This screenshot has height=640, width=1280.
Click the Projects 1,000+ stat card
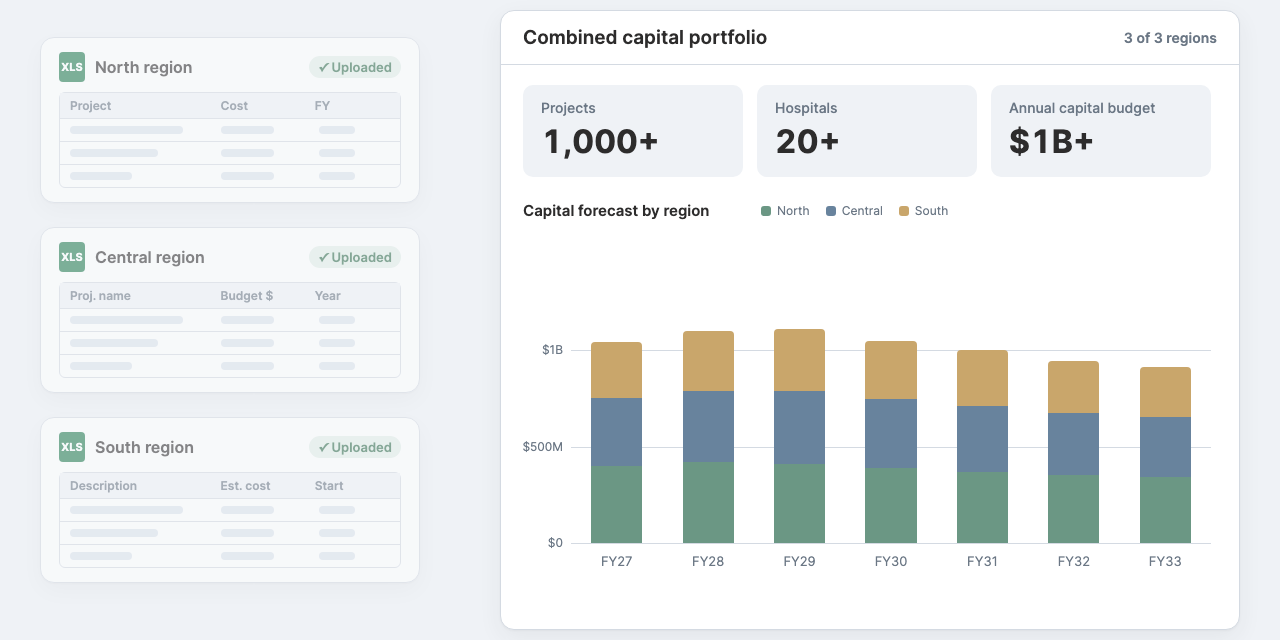[x=633, y=131]
